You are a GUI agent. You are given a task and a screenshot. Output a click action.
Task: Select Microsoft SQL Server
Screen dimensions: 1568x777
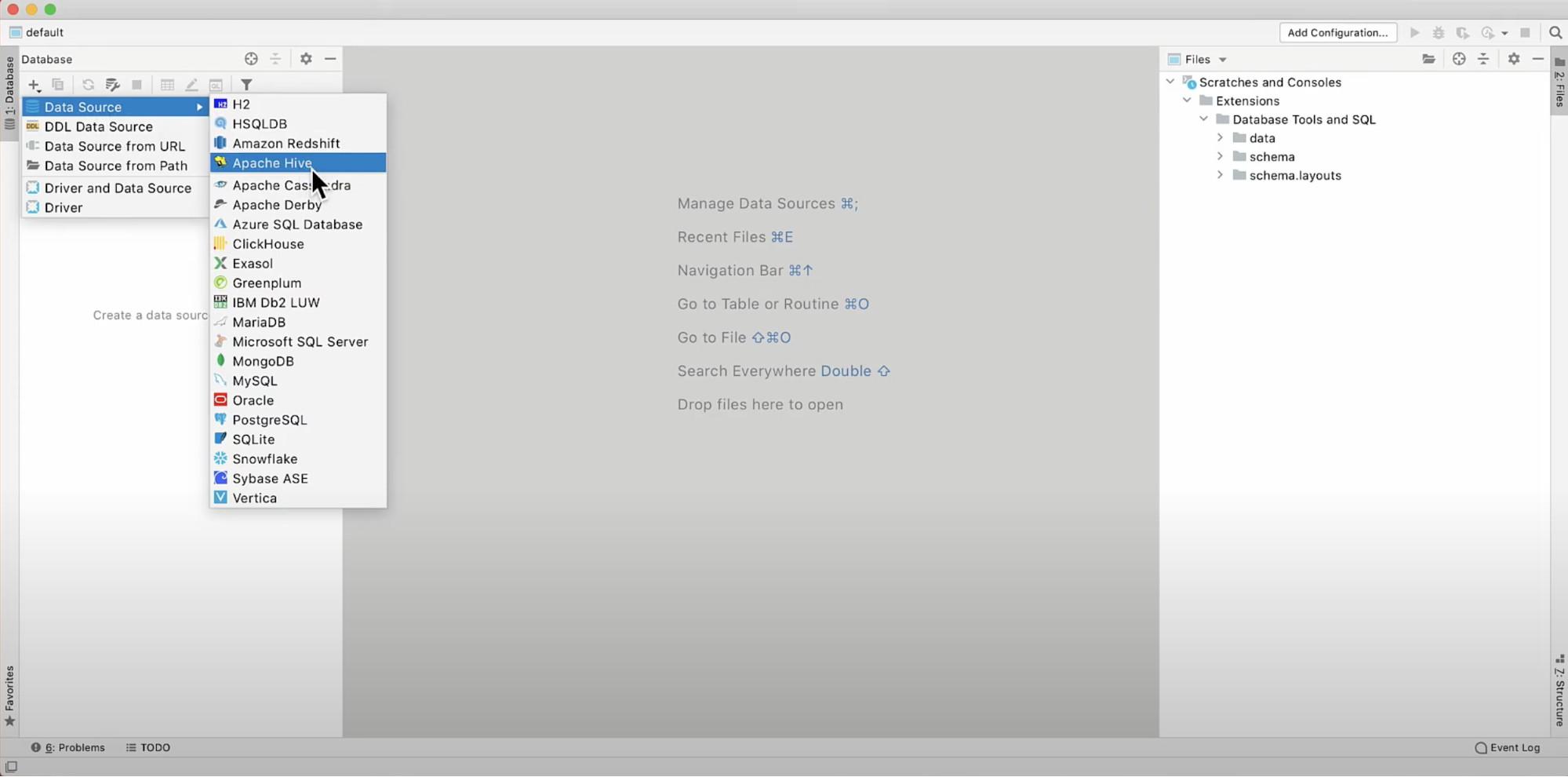click(x=298, y=341)
